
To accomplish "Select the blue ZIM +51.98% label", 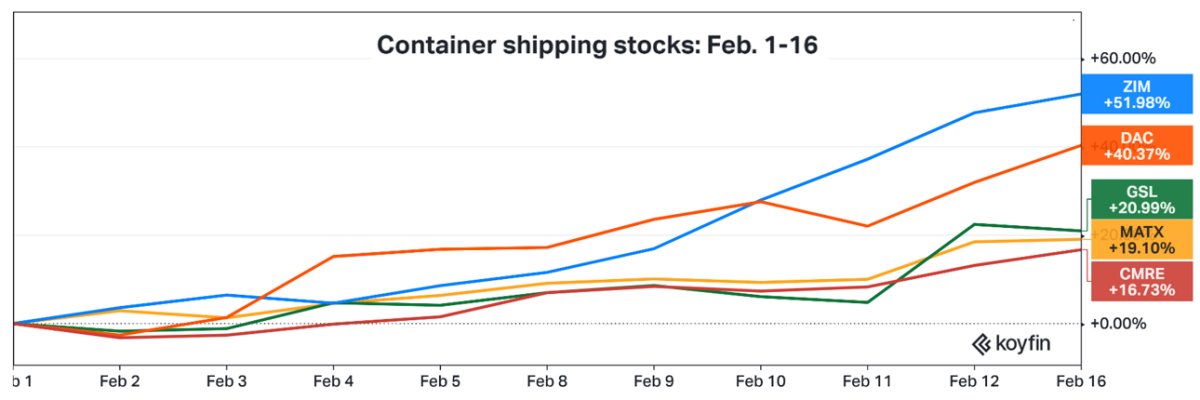I will click(x=1138, y=95).
